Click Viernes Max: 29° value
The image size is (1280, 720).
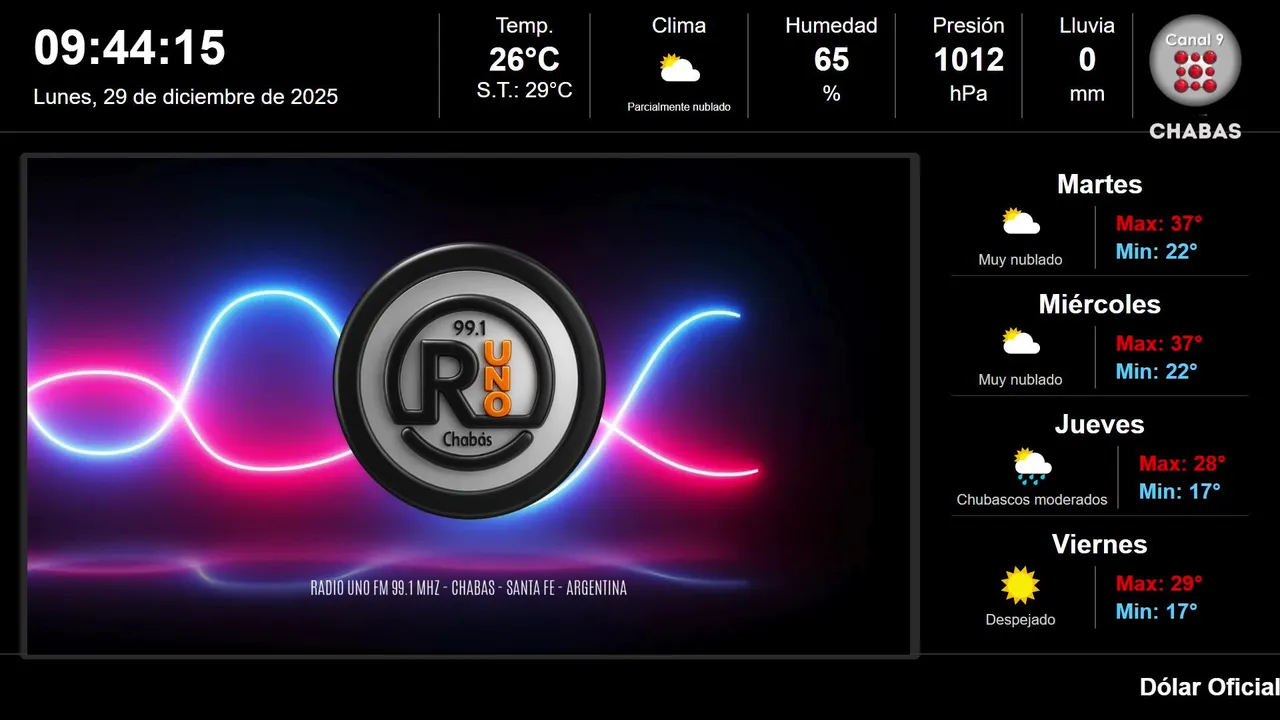pyautogui.click(x=1159, y=583)
